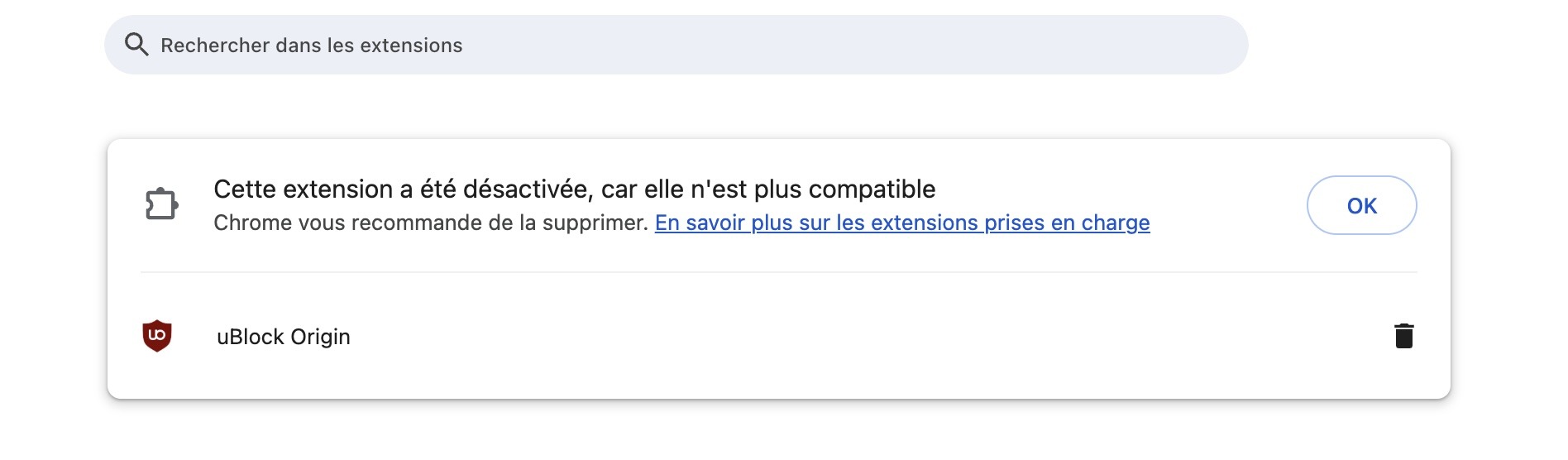This screenshot has width=1568, height=460.
Task: Click inside the extensions search bar
Action: 676,45
